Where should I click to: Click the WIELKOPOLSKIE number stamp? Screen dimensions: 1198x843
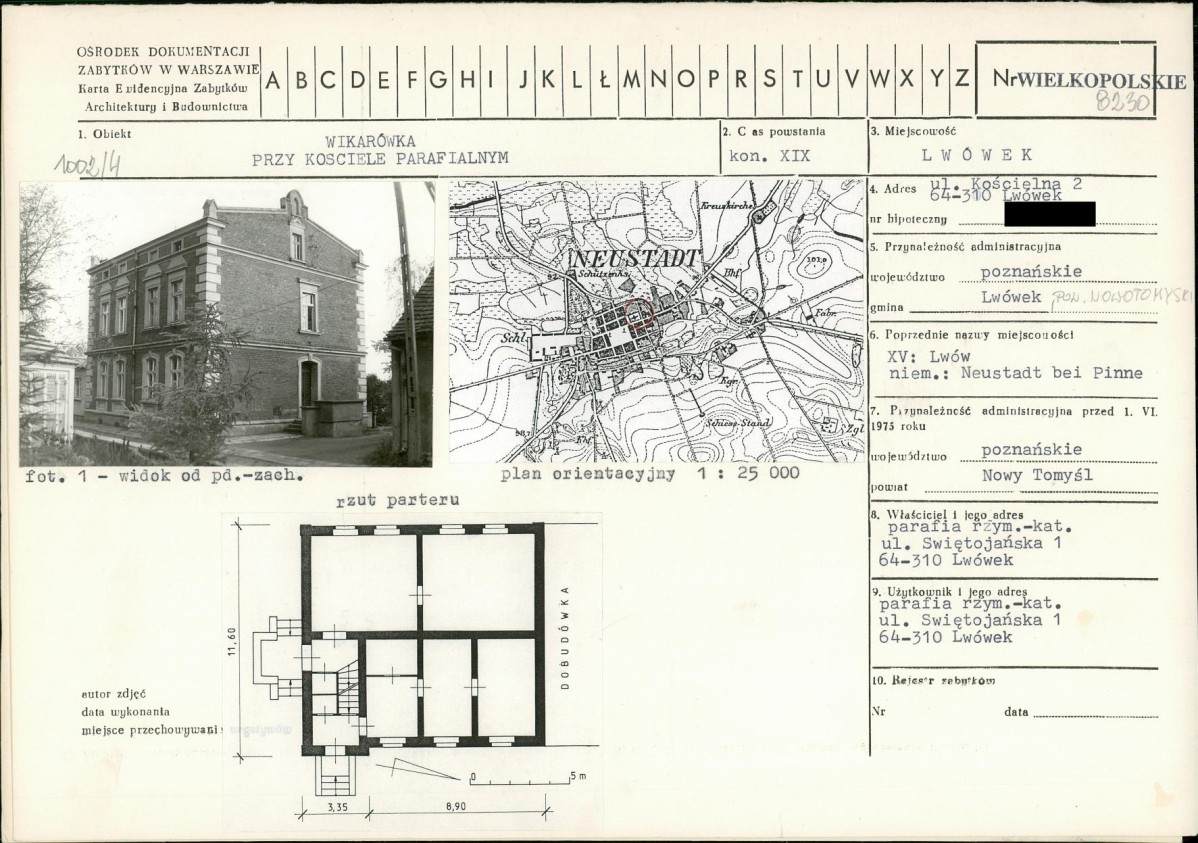tap(1090, 80)
